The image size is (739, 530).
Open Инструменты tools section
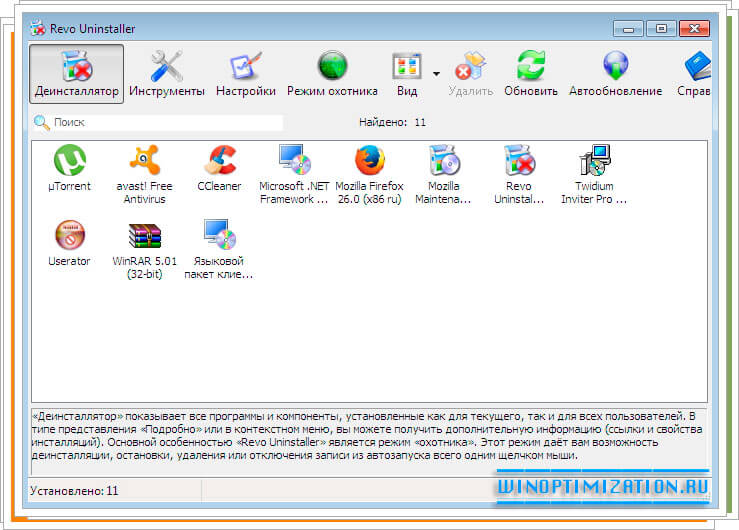[x=167, y=74]
